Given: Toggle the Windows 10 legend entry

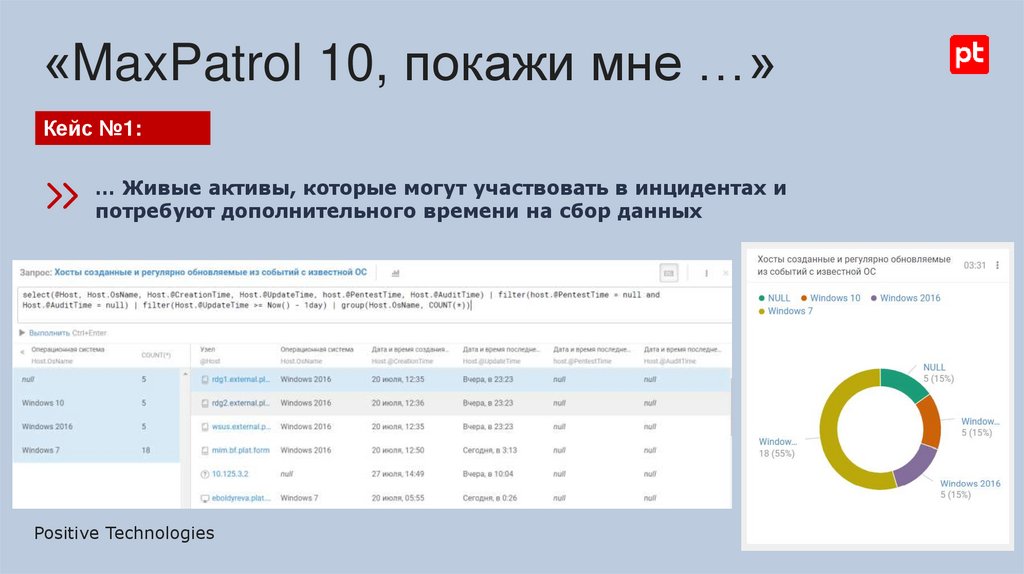Looking at the screenshot, I should [831, 298].
